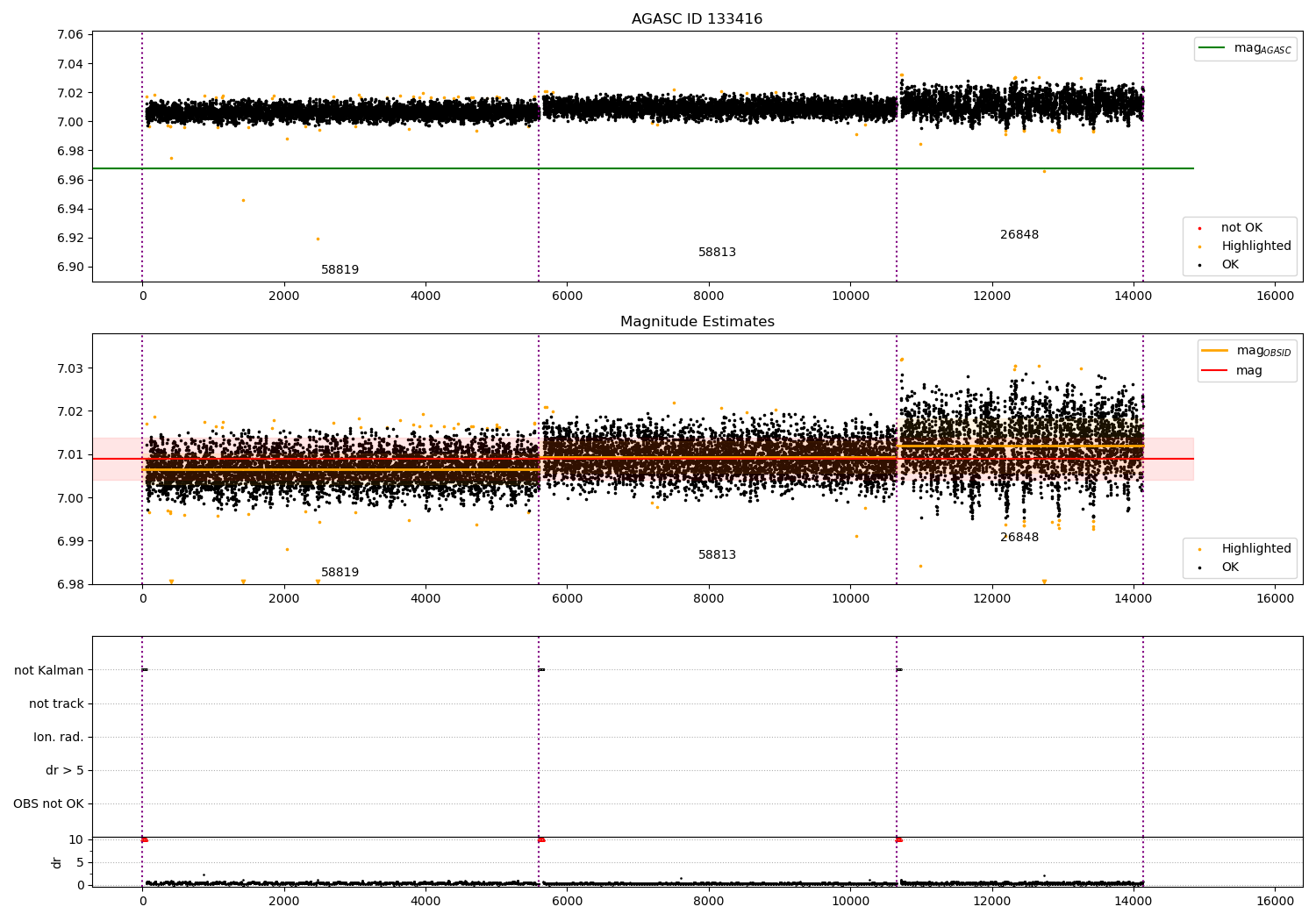Image resolution: width=1316 pixels, height=921 pixels.
Task: Click the dr axis tick label 10
Action: tap(76, 839)
